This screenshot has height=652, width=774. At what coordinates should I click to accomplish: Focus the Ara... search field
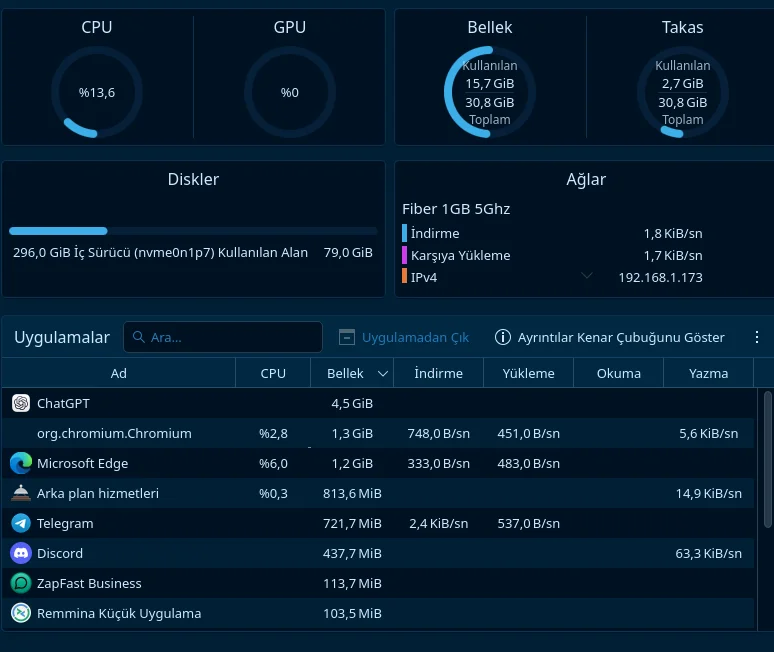tap(223, 337)
